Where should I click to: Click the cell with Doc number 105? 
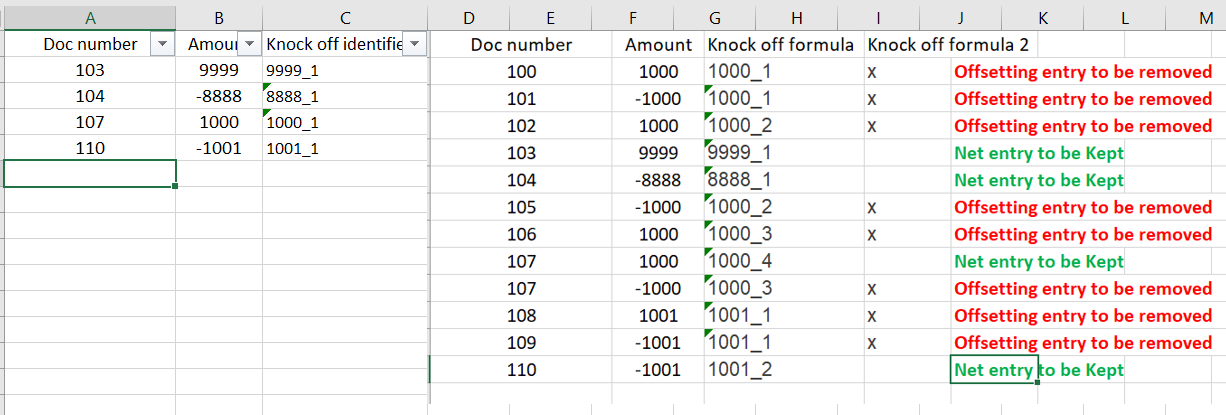coord(522,208)
